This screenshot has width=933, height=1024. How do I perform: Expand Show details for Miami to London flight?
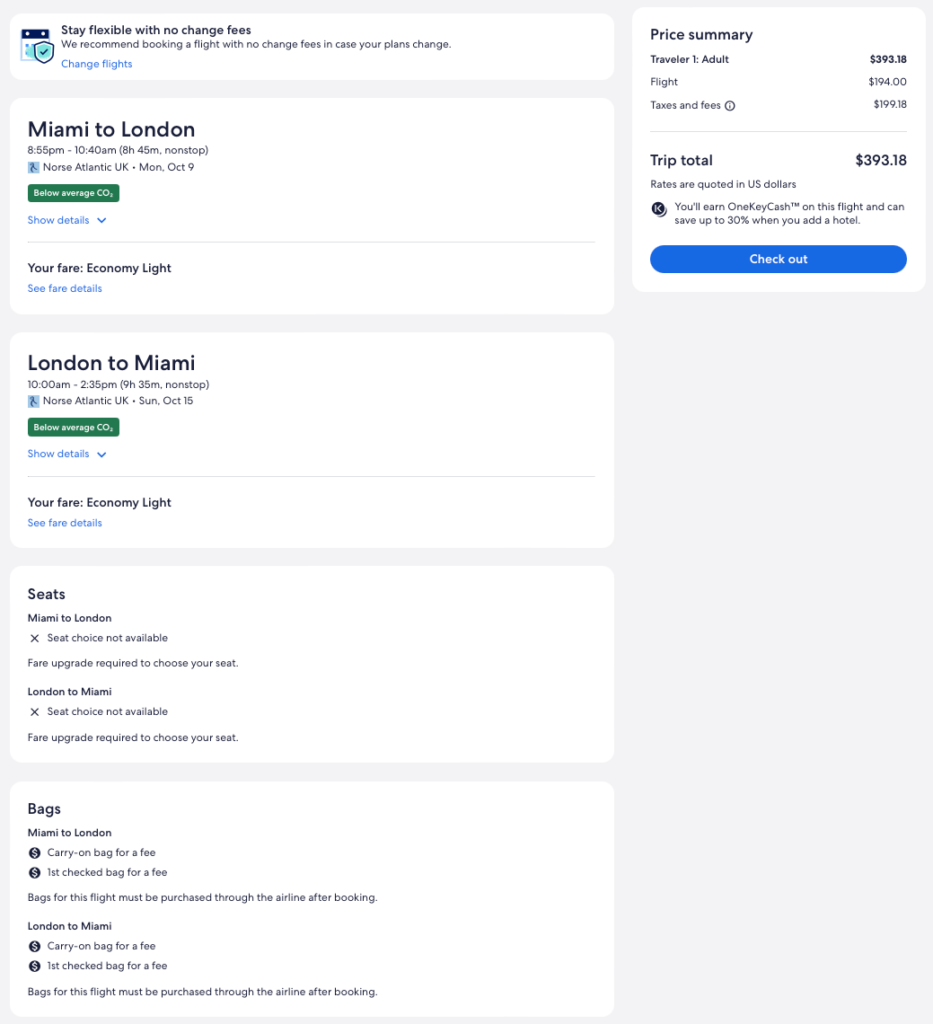pos(59,220)
